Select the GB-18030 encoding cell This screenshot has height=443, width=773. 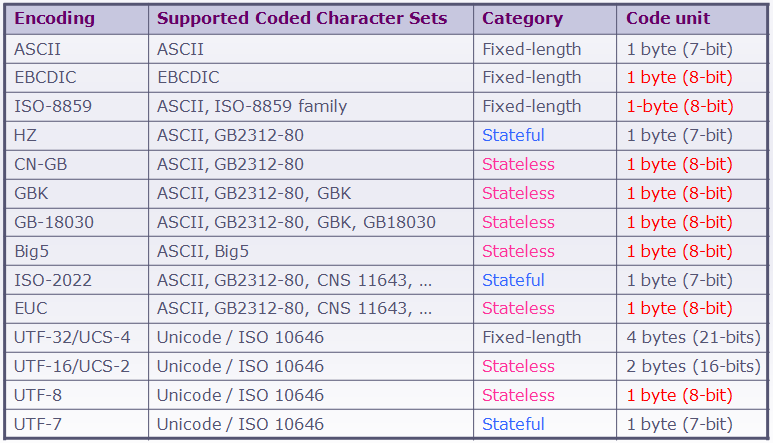[x=54, y=222]
